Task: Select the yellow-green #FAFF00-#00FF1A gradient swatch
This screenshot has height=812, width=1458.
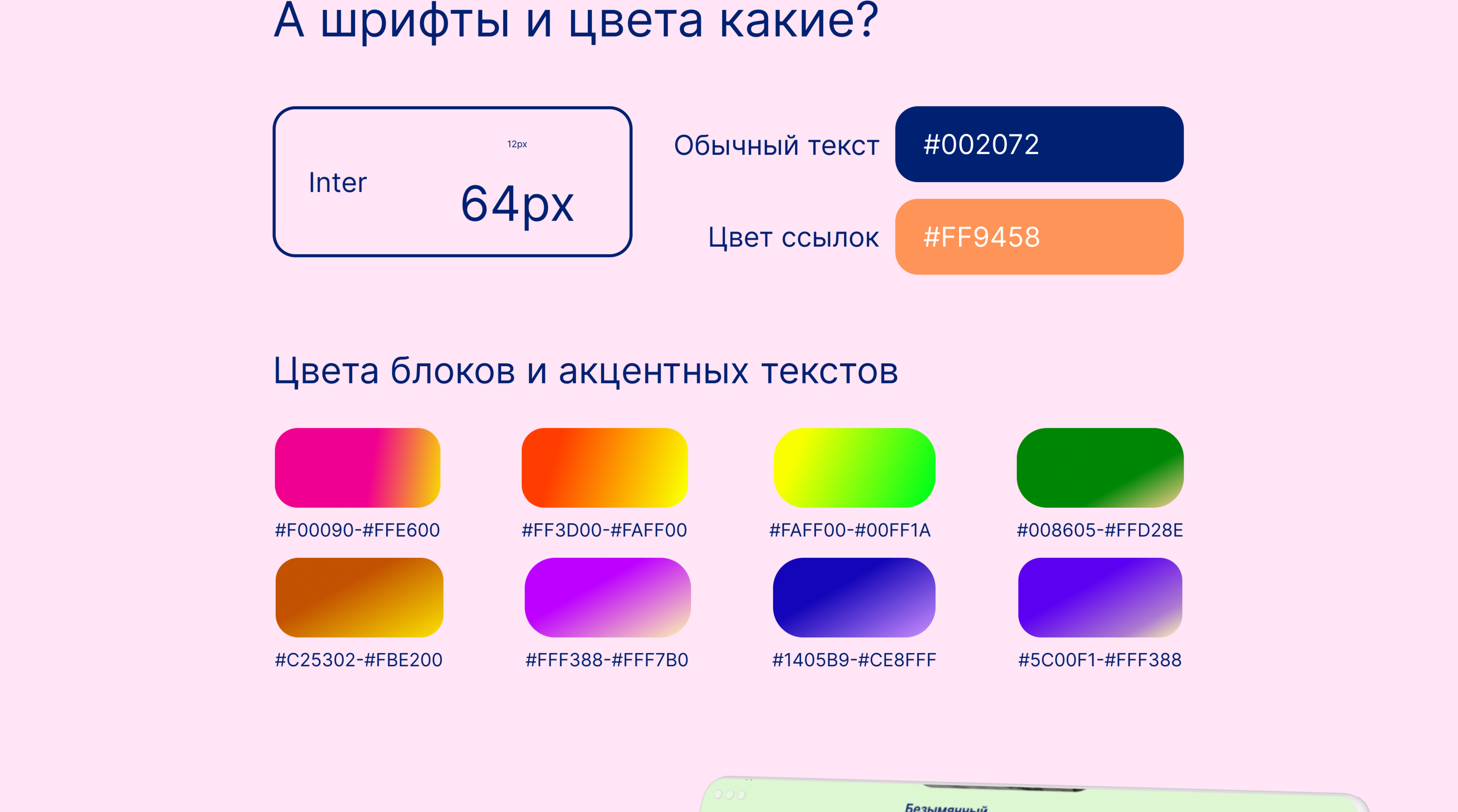Action: (x=853, y=467)
